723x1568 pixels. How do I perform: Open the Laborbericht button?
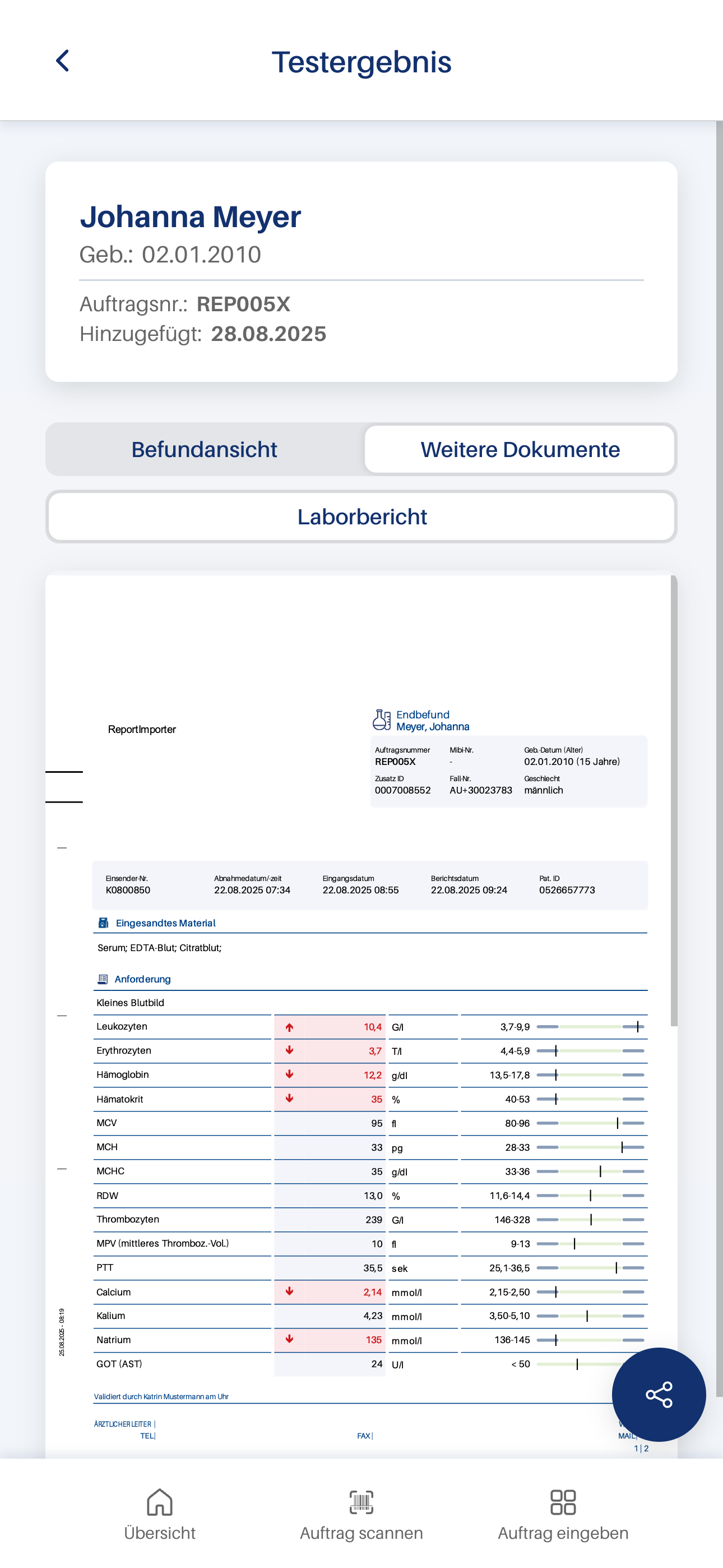[x=361, y=516]
